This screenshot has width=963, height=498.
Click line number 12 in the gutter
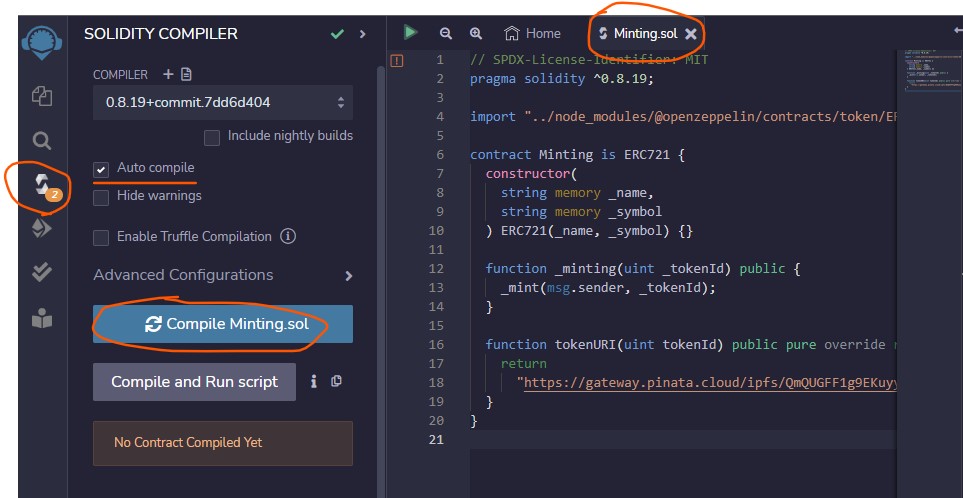[436, 268]
